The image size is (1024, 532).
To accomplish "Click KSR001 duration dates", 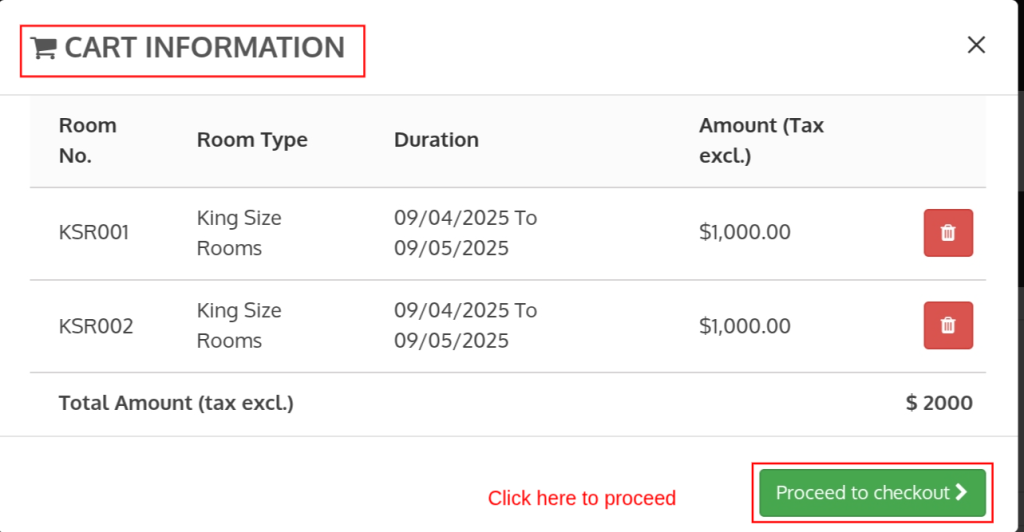I will click(x=465, y=233).
